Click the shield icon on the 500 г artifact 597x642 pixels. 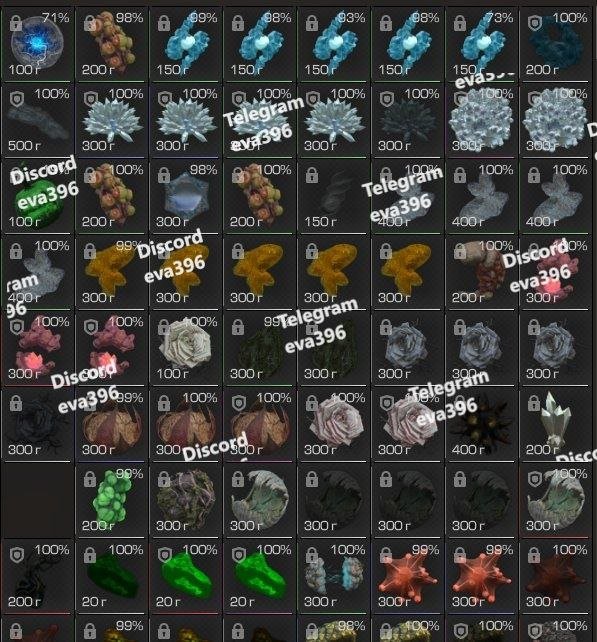pos(16,99)
